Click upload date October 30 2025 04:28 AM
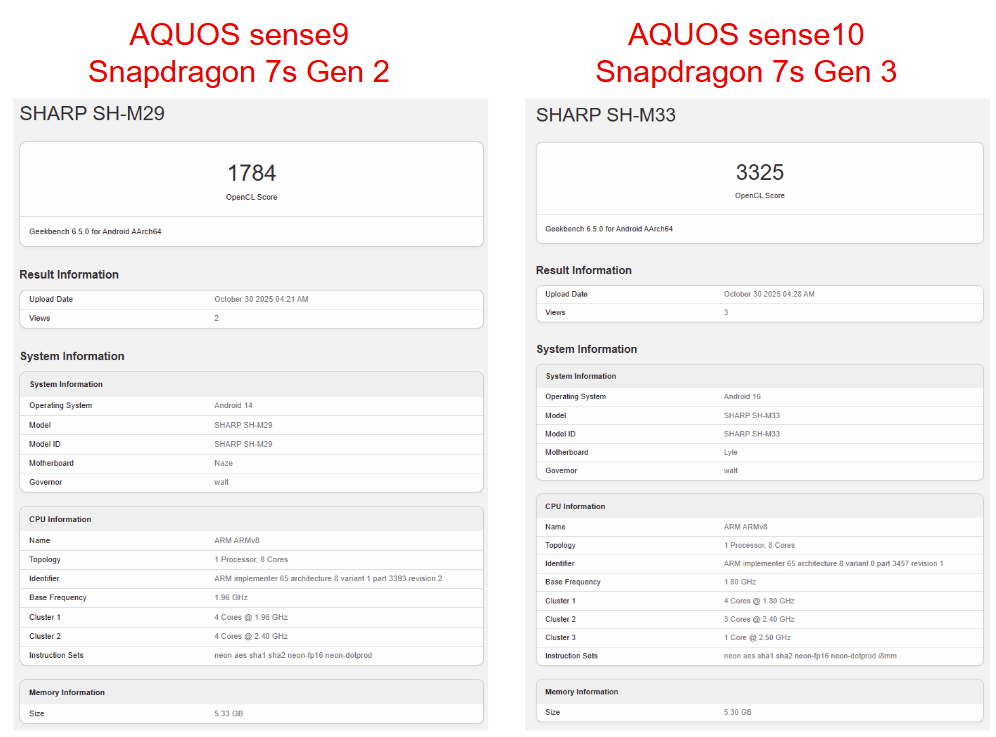Viewport: 996px width, 737px height. (769, 294)
